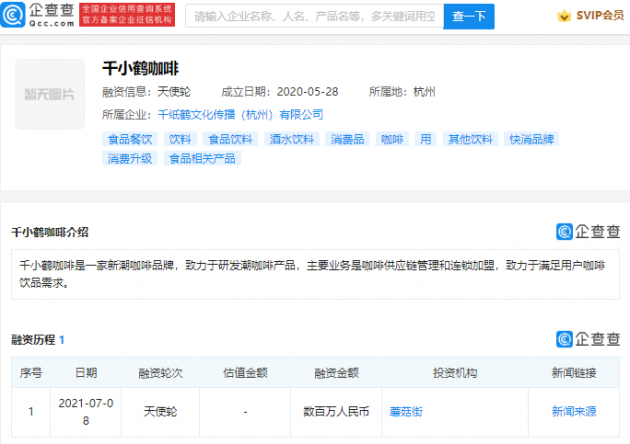This screenshot has width=630, height=444.
Task: Click the 估值金额 column header
Action: pos(245,373)
